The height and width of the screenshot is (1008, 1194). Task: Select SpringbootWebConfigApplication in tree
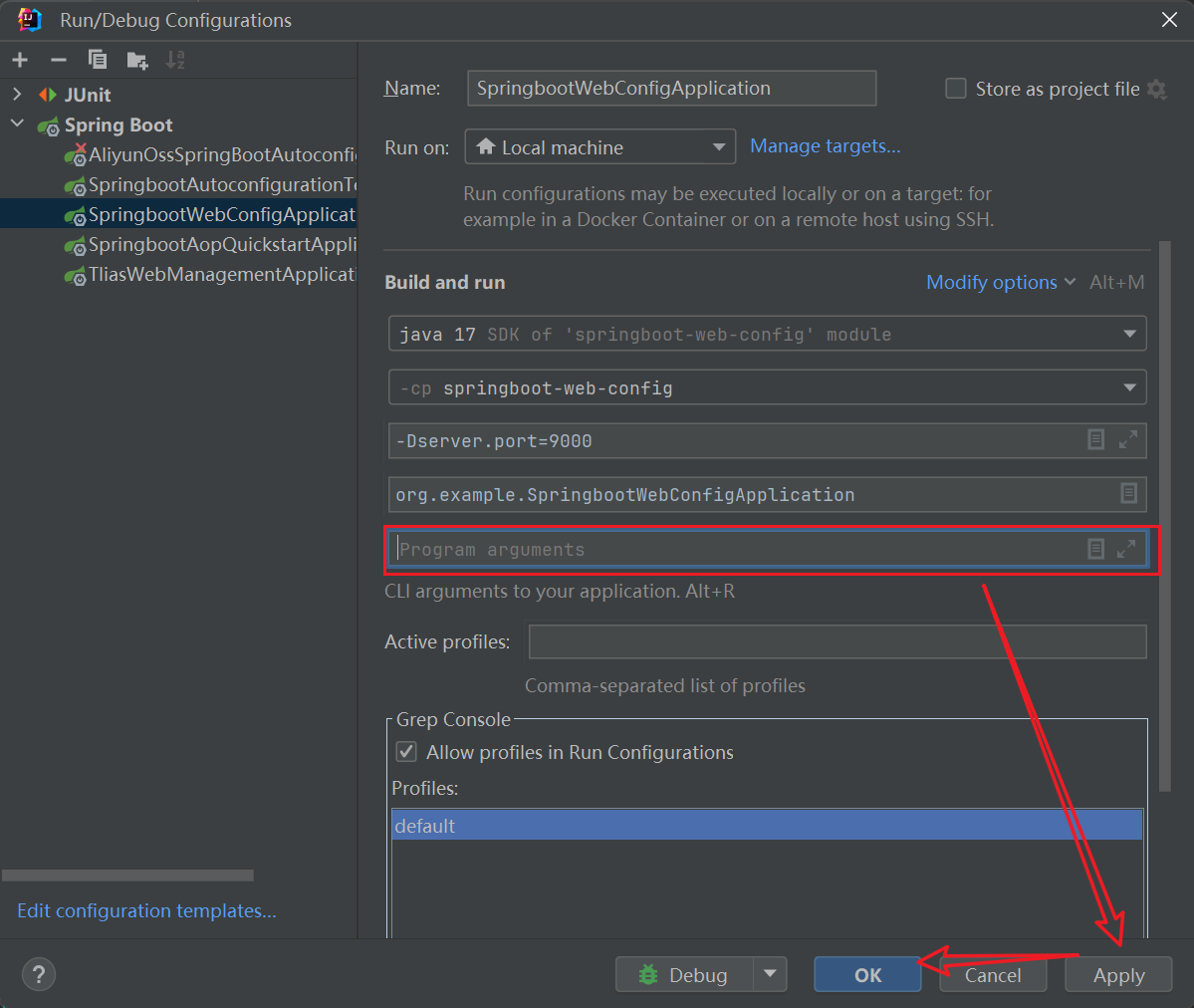[x=211, y=214]
